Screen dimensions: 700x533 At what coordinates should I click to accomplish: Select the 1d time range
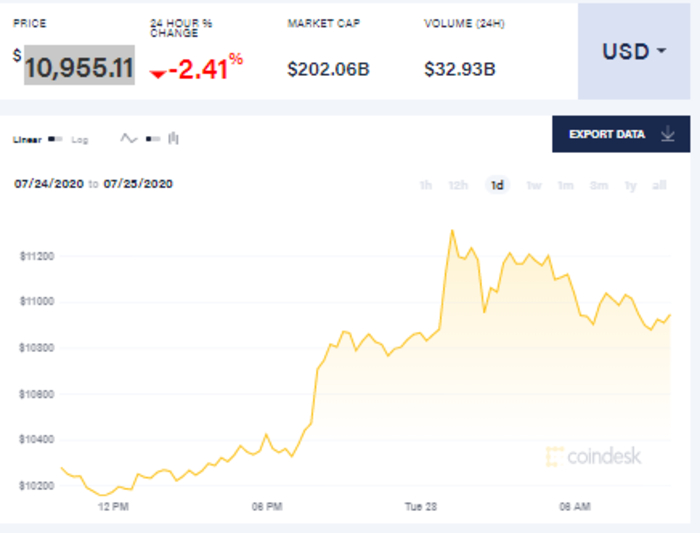496,185
